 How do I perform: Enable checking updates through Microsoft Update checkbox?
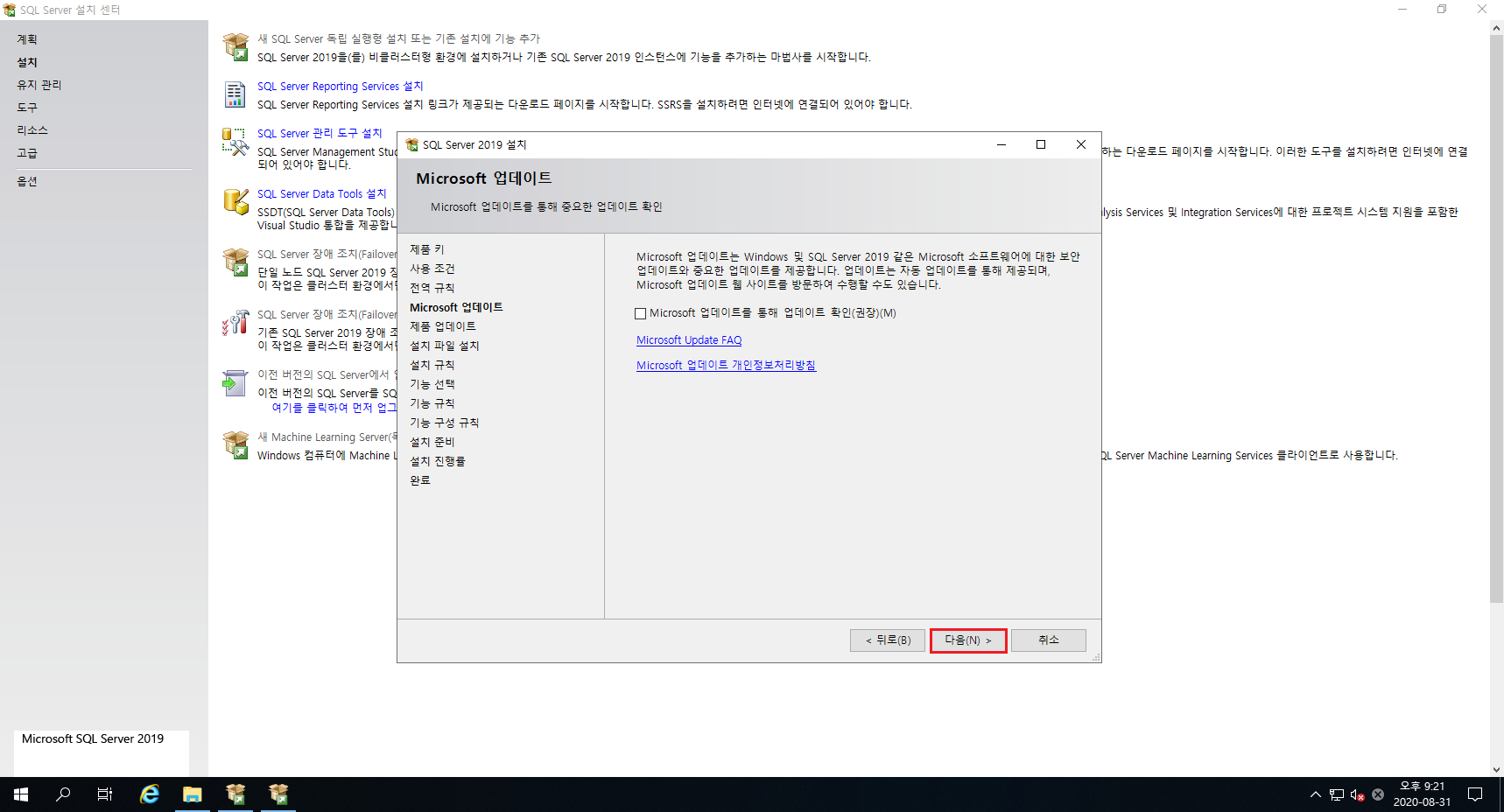pyautogui.click(x=640, y=313)
